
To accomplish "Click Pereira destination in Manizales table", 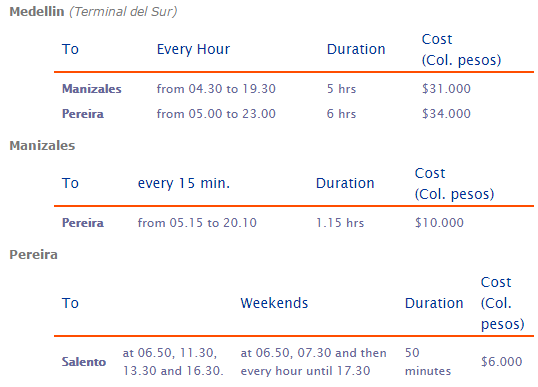I will 83,223.
